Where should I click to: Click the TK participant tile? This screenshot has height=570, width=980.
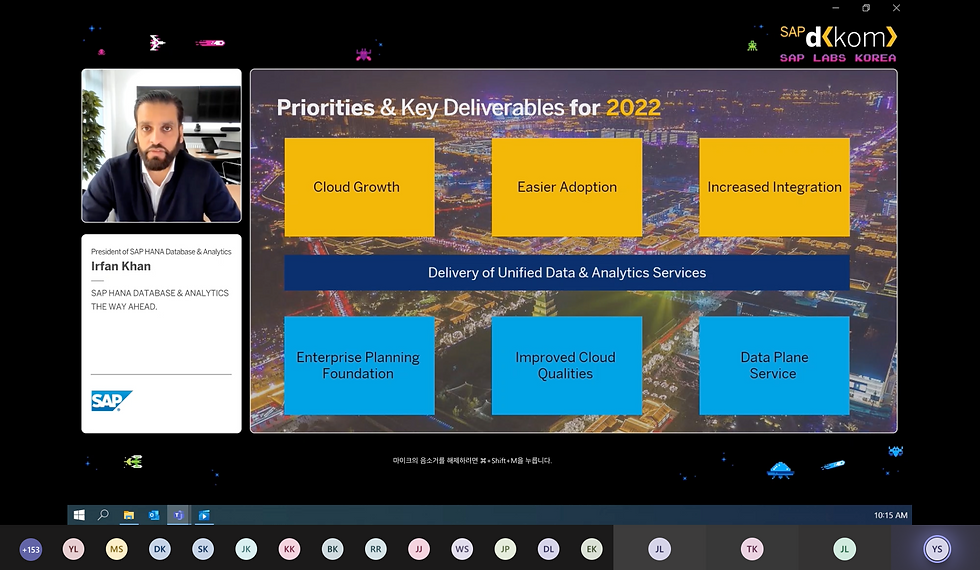tap(752, 549)
